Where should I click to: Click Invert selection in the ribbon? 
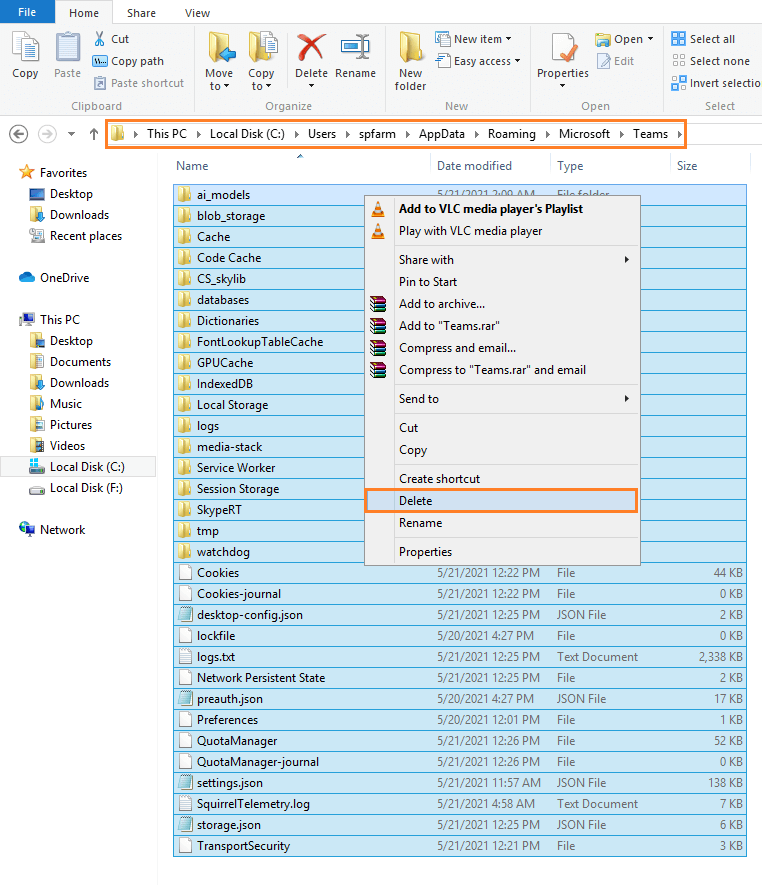pyautogui.click(x=716, y=83)
